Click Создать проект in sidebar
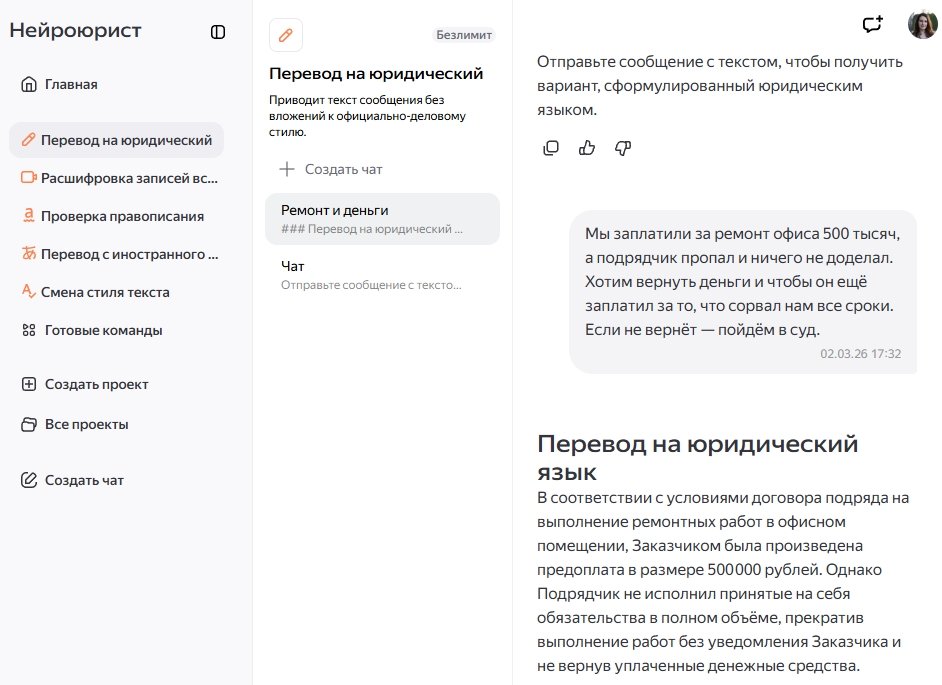 (x=85, y=384)
